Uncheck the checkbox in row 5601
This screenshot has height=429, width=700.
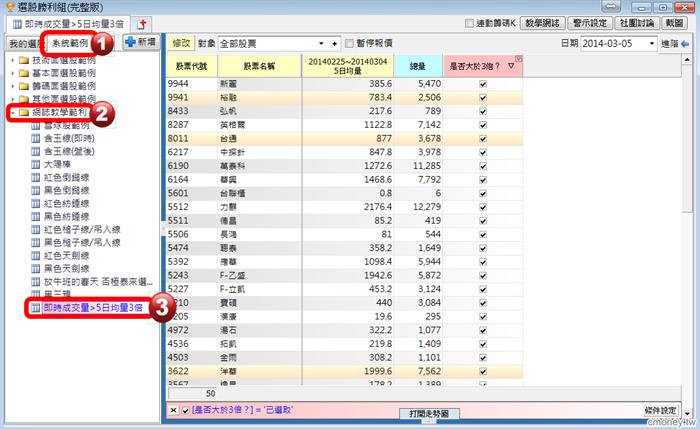483,193
